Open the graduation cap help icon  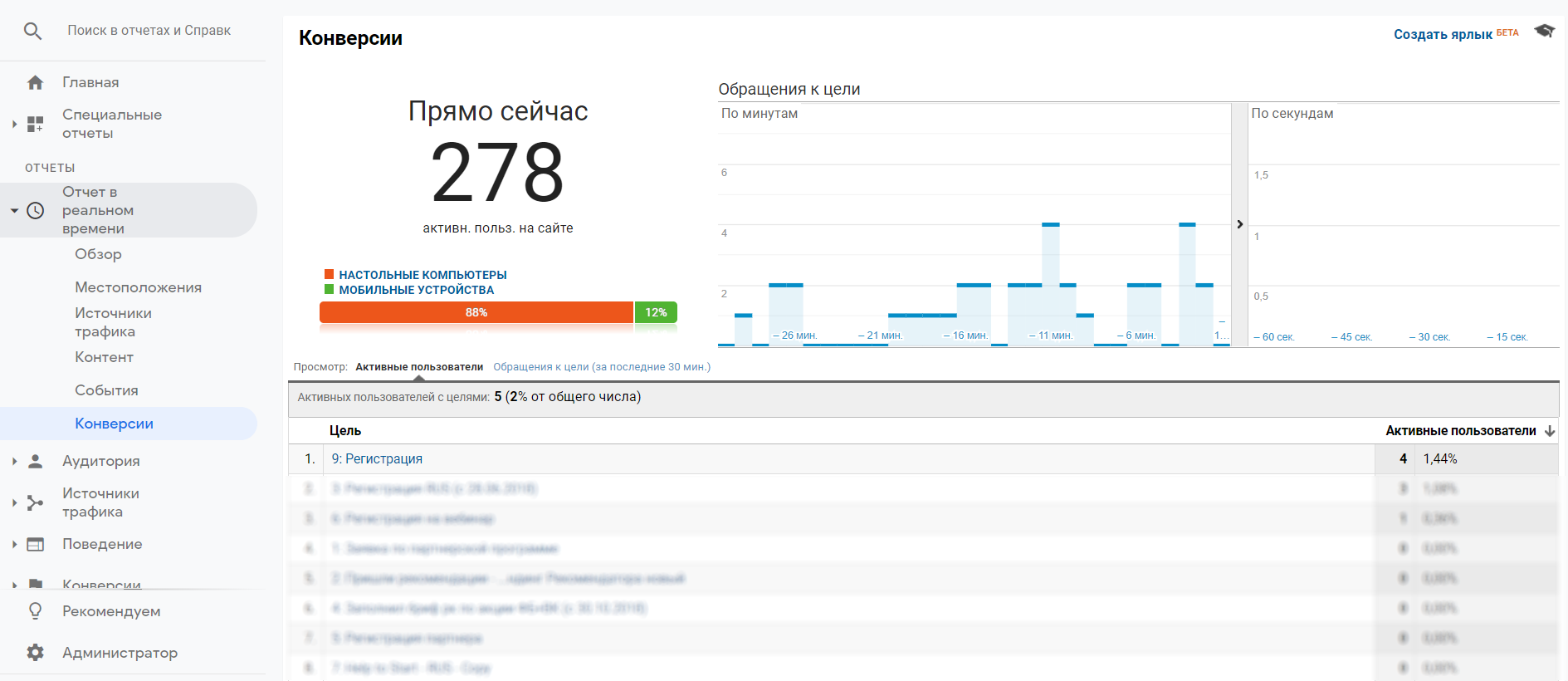tap(1544, 31)
